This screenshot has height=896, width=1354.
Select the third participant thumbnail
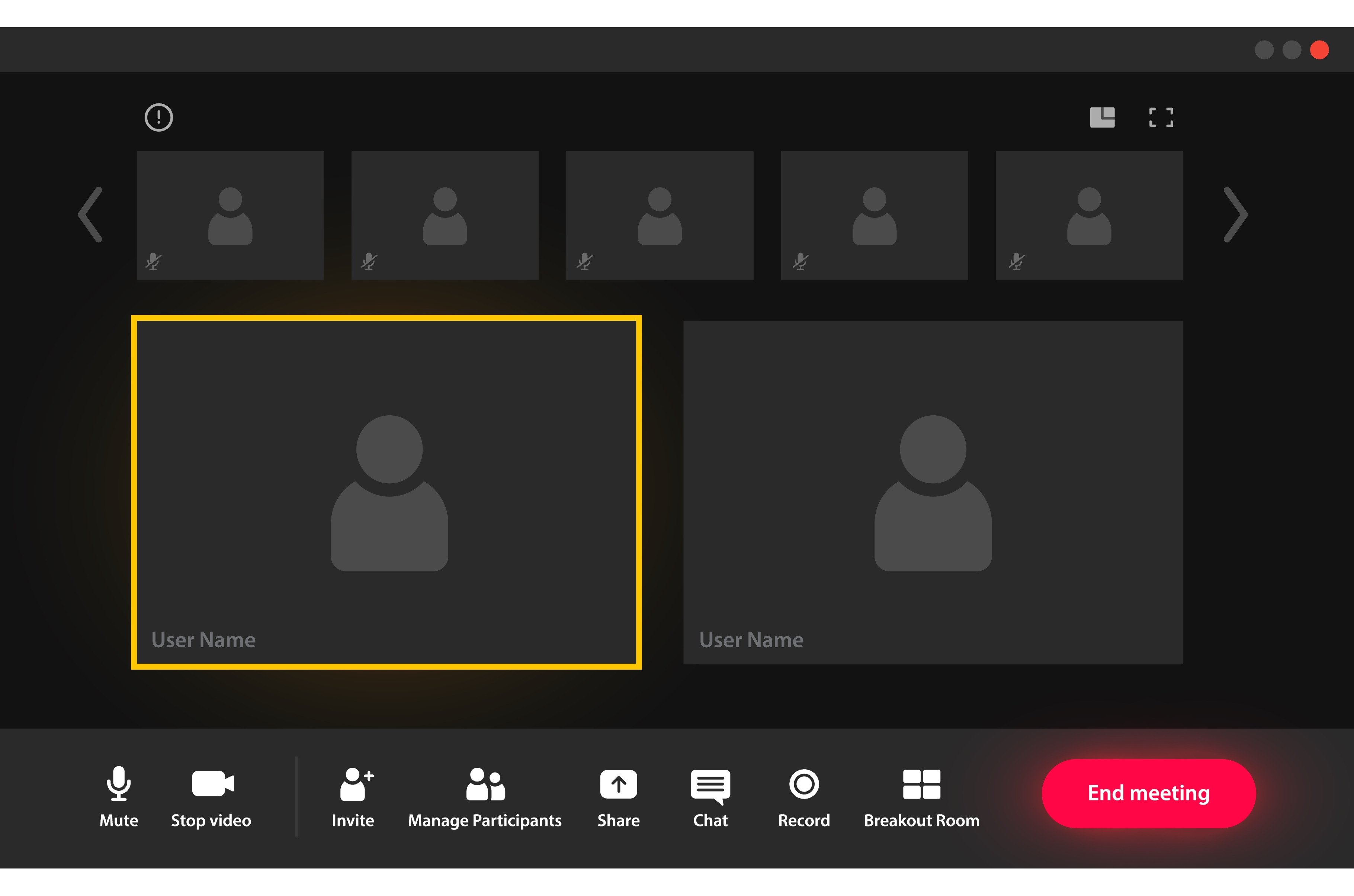pos(660,215)
